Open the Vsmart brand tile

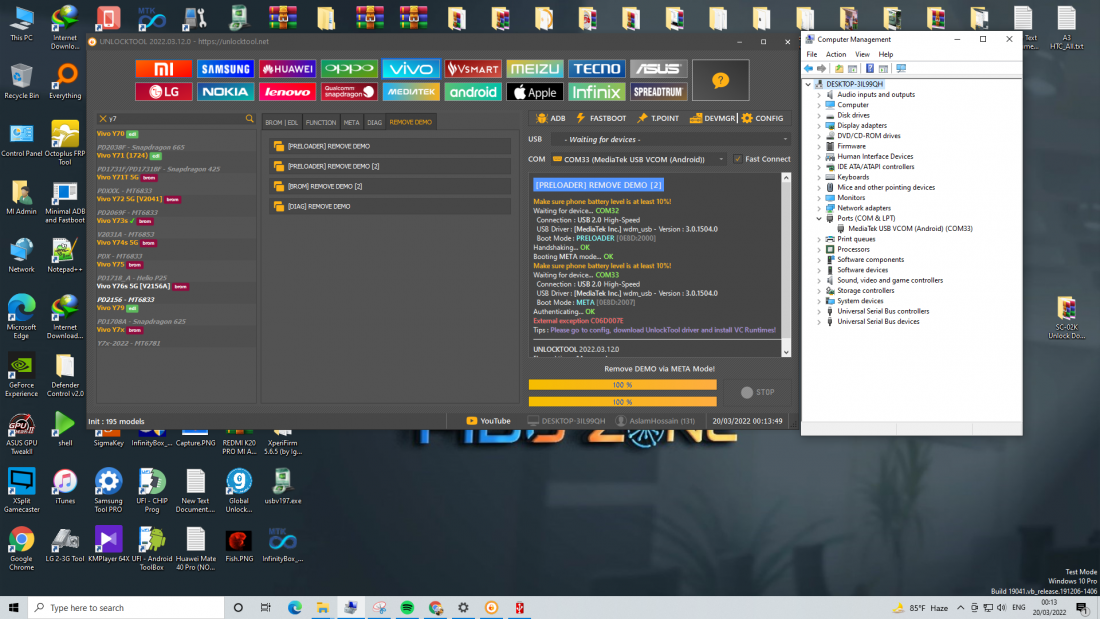click(472, 69)
